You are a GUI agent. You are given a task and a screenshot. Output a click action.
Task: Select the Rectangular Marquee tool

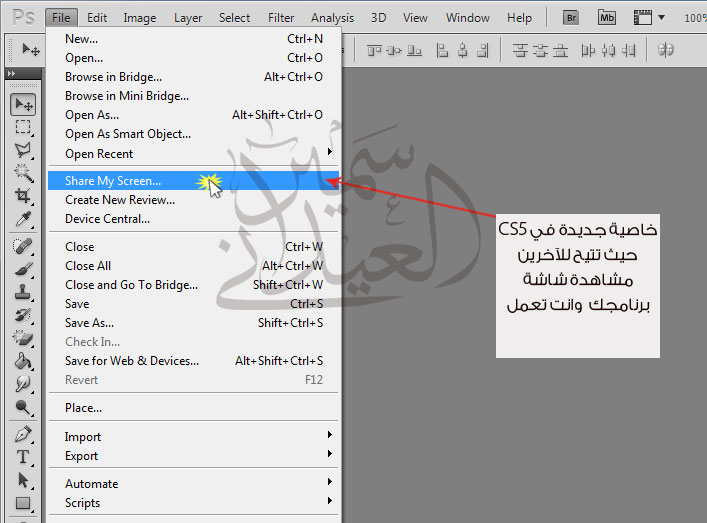23,128
